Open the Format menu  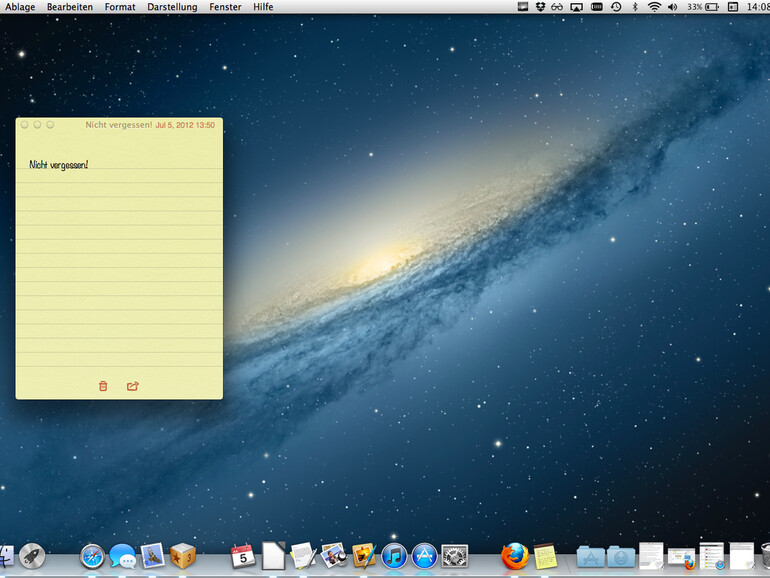pyautogui.click(x=120, y=7)
